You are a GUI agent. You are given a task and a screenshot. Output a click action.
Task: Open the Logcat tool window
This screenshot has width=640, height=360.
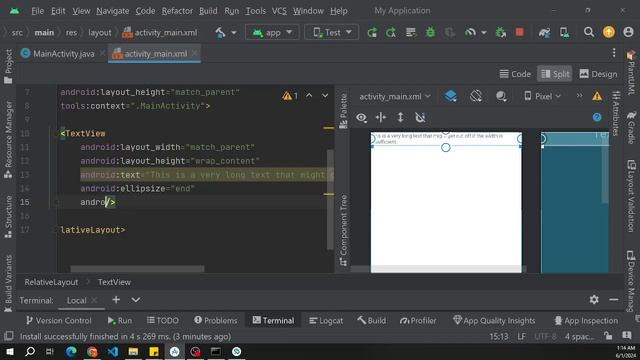(x=326, y=320)
